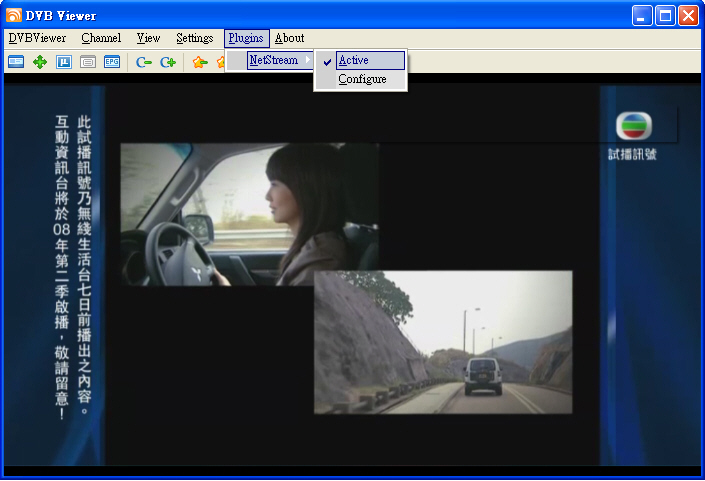
Task: Click the star-minus favourite icon
Action: coord(200,62)
